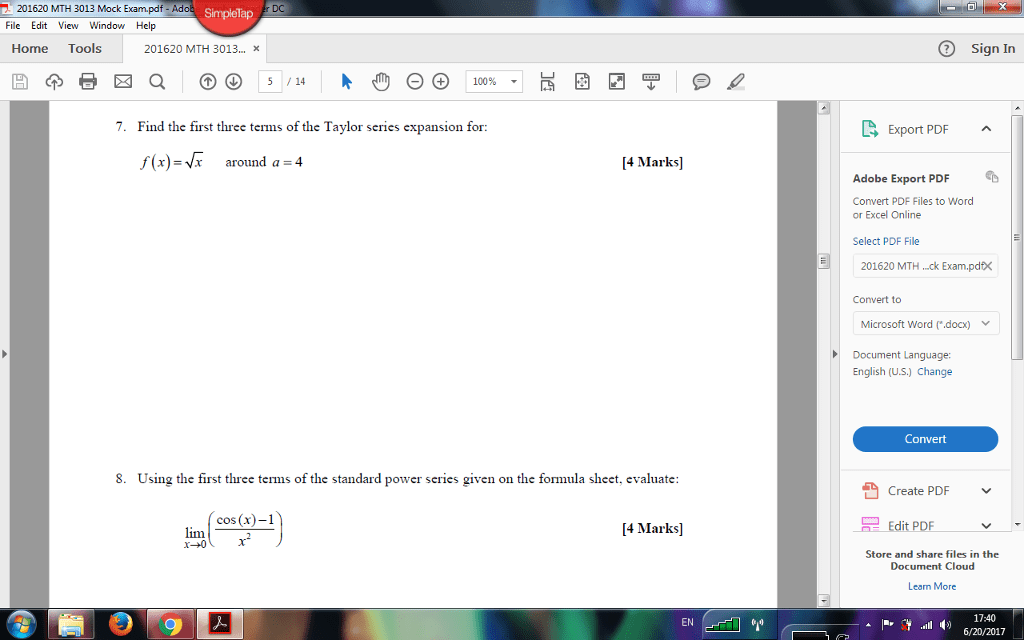Upload file to cloud icon
Viewport: 1024px width, 640px height.
tap(54, 82)
